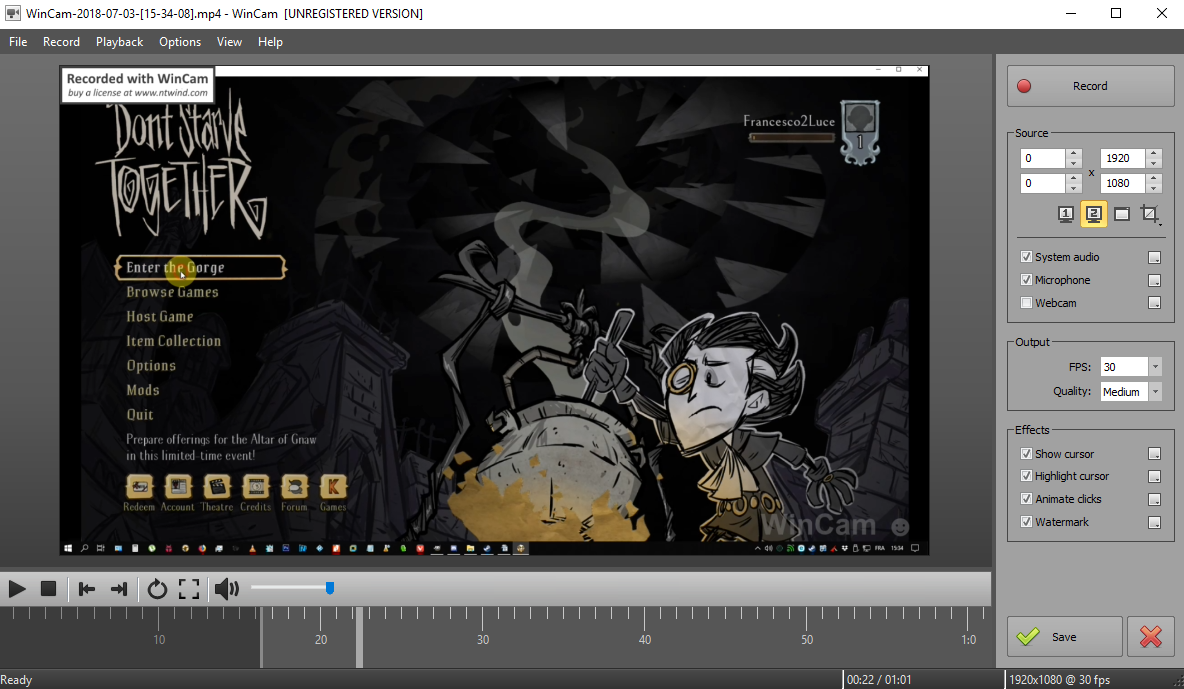Toggle loop playback icon

(157, 589)
